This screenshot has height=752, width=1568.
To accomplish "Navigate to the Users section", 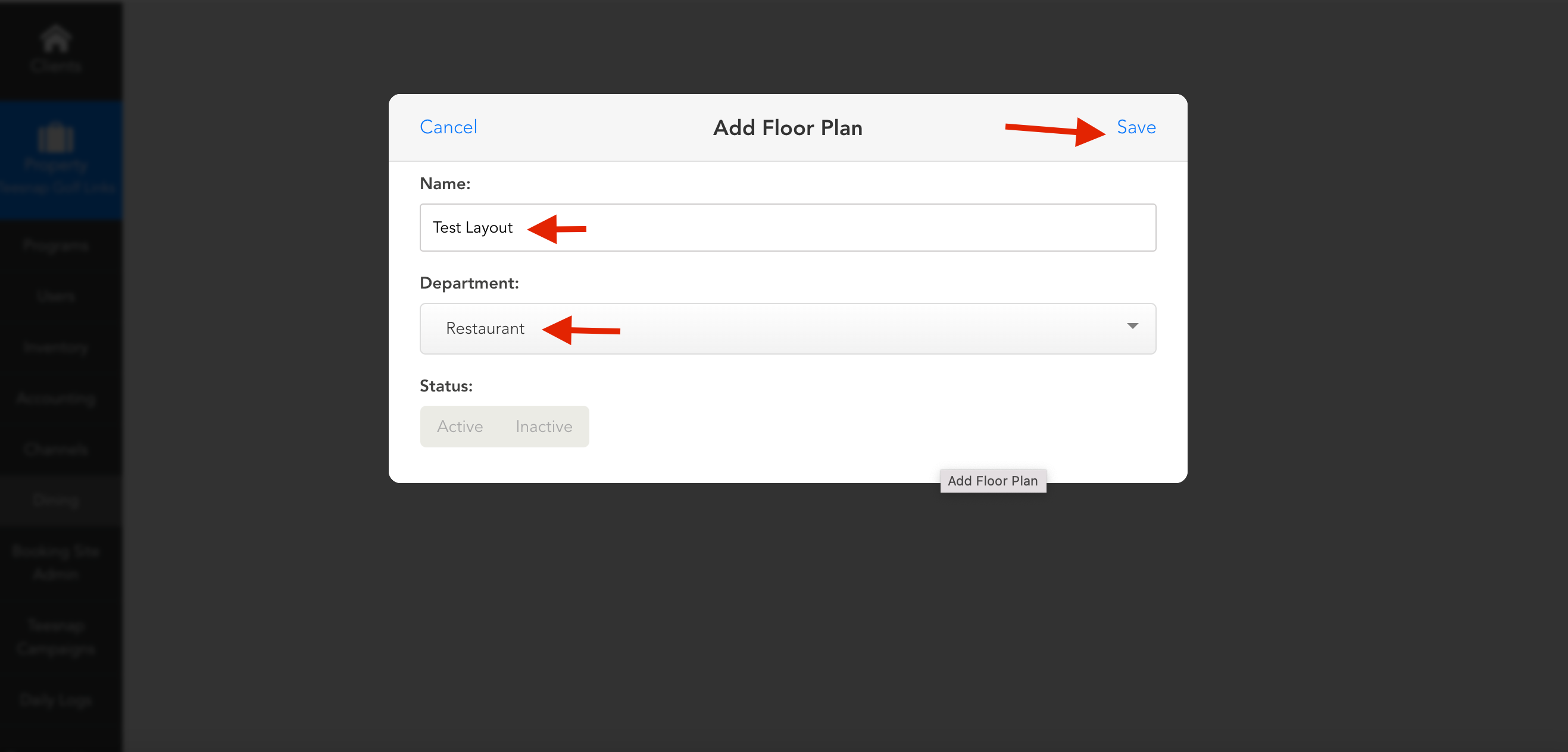I will [x=55, y=296].
